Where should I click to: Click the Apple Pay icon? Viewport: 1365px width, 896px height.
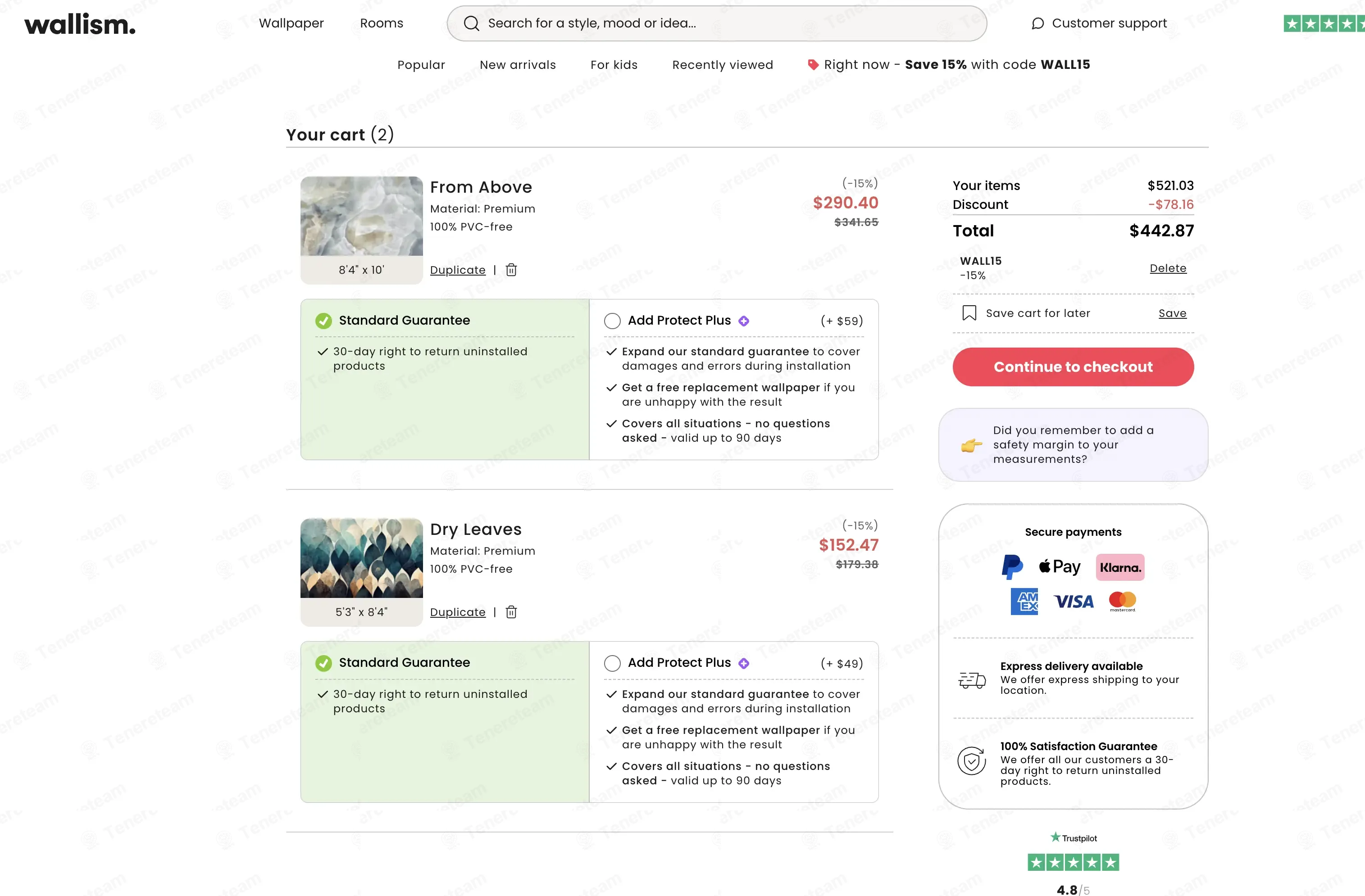pyautogui.click(x=1059, y=567)
